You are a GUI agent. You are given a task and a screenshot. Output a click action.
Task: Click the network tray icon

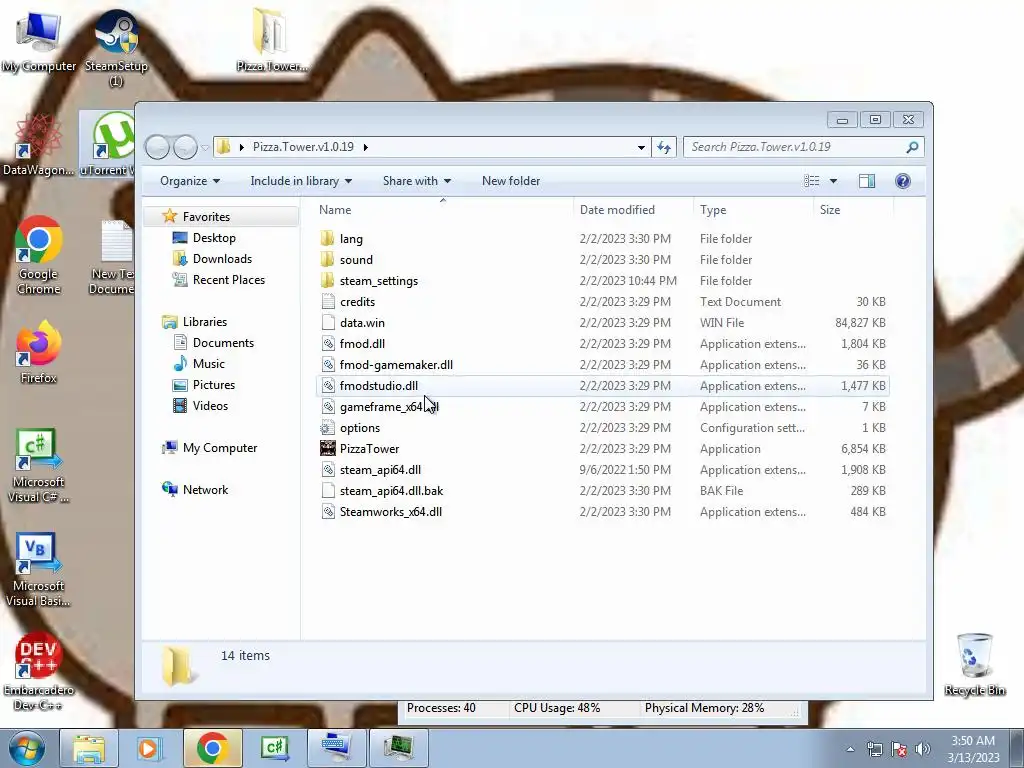point(874,749)
